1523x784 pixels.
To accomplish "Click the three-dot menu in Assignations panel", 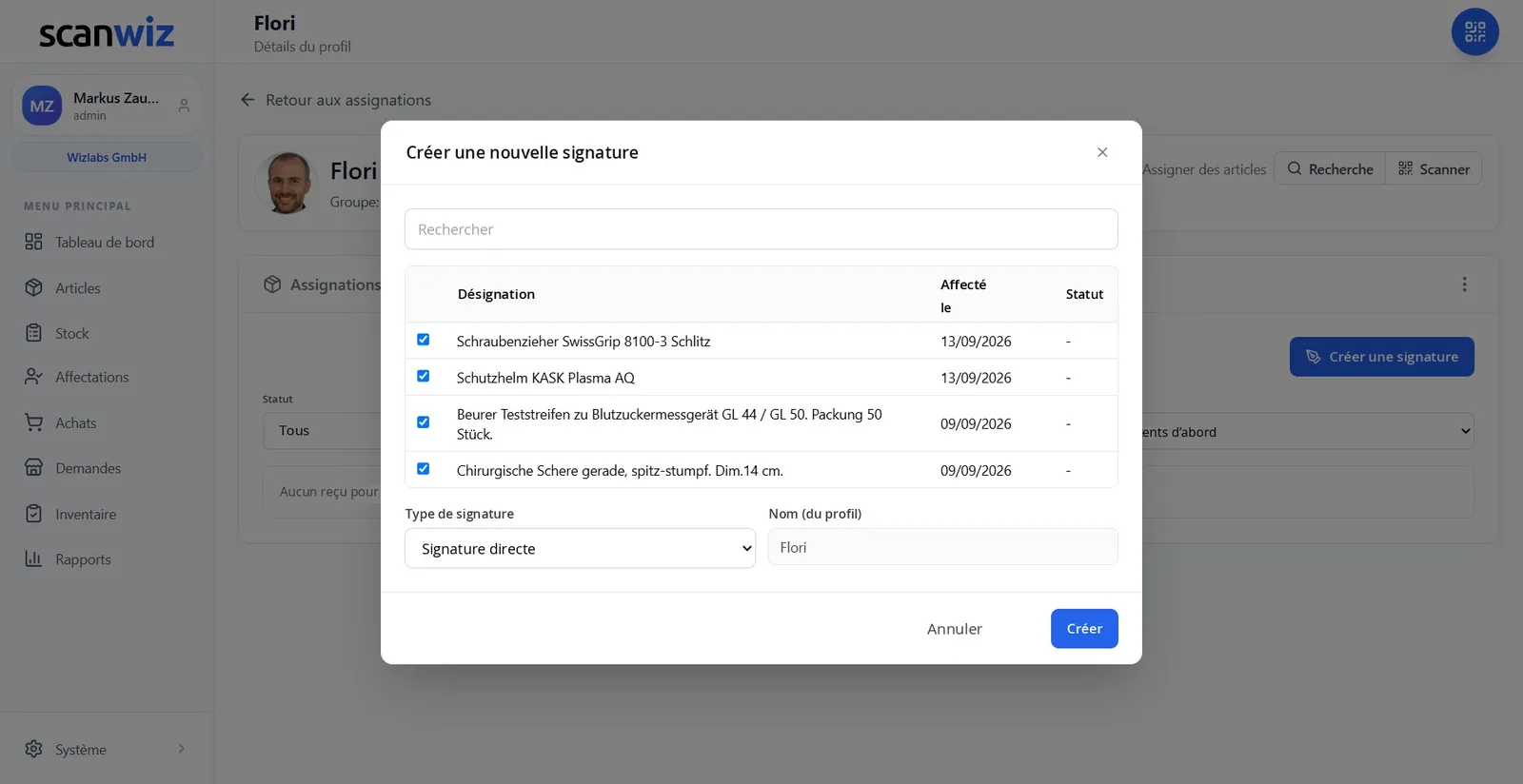I will (x=1464, y=284).
